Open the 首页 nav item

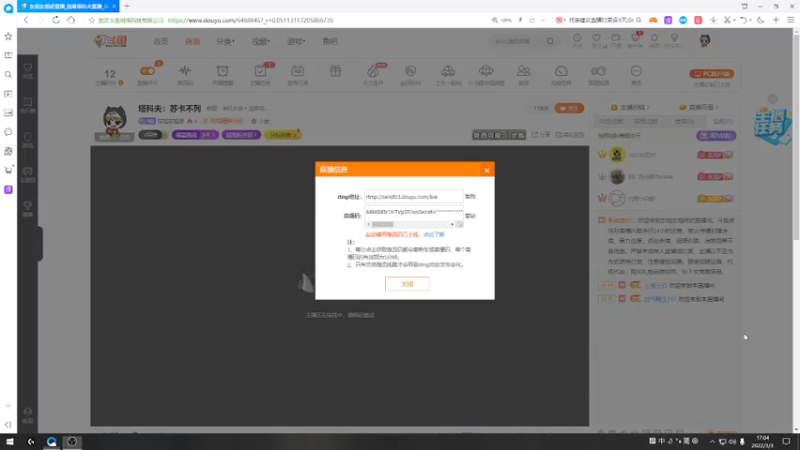pyautogui.click(x=161, y=41)
